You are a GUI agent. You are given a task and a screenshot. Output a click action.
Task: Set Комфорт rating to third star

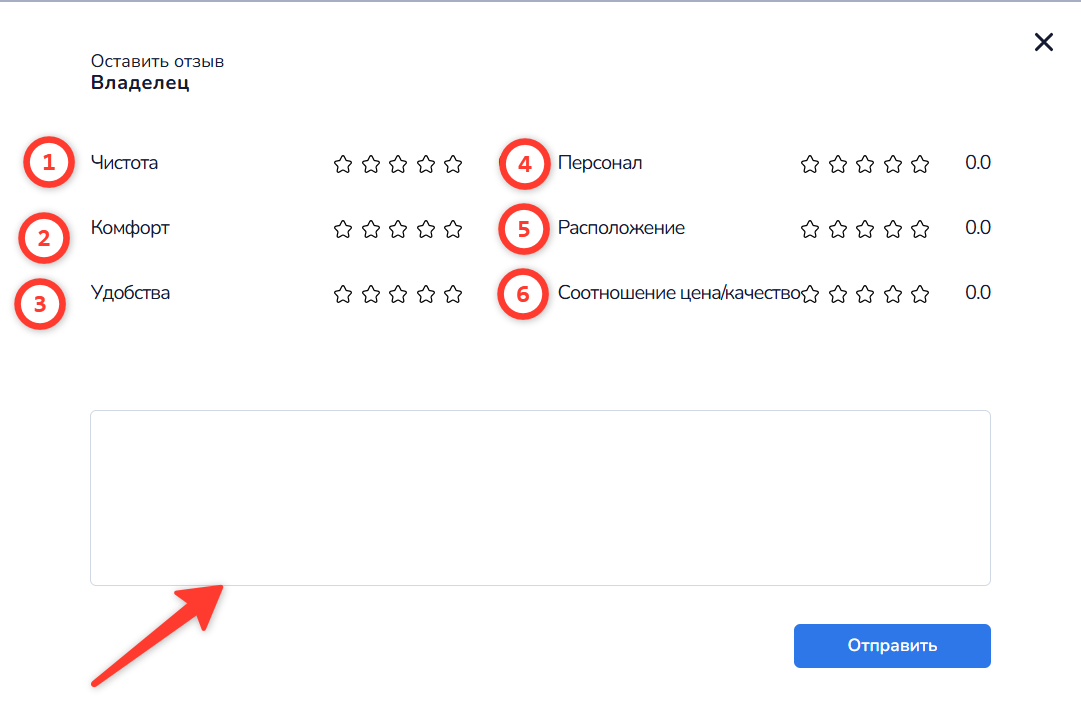coord(398,229)
